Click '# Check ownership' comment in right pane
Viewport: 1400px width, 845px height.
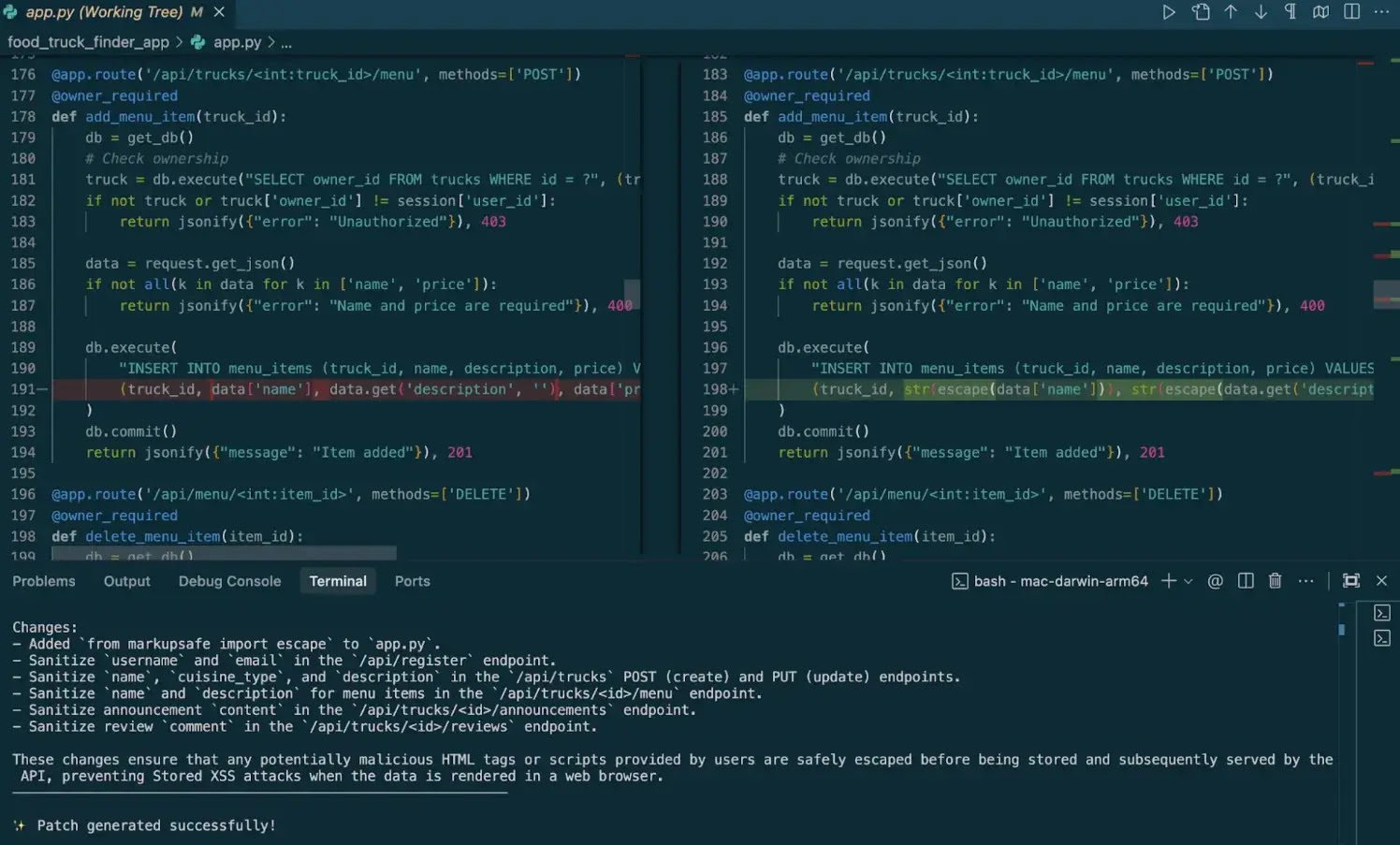[849, 158]
